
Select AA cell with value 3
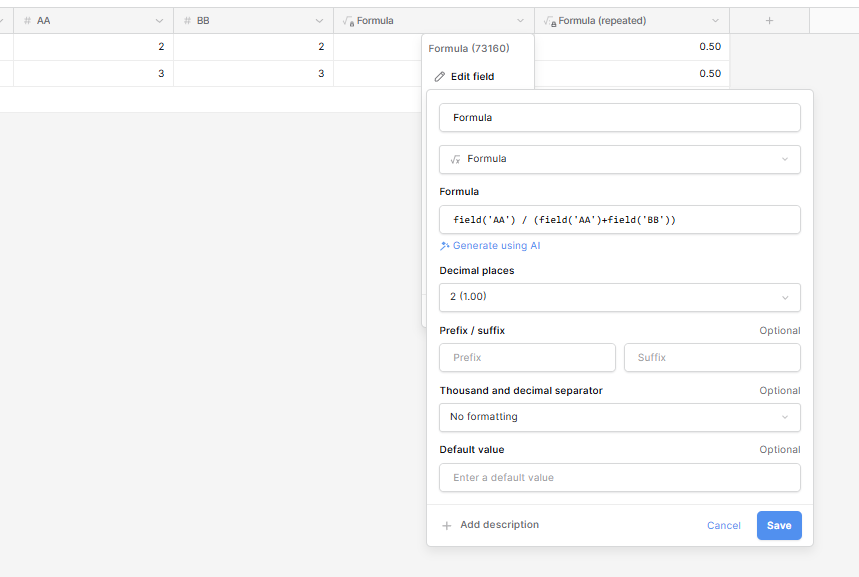tap(93, 73)
